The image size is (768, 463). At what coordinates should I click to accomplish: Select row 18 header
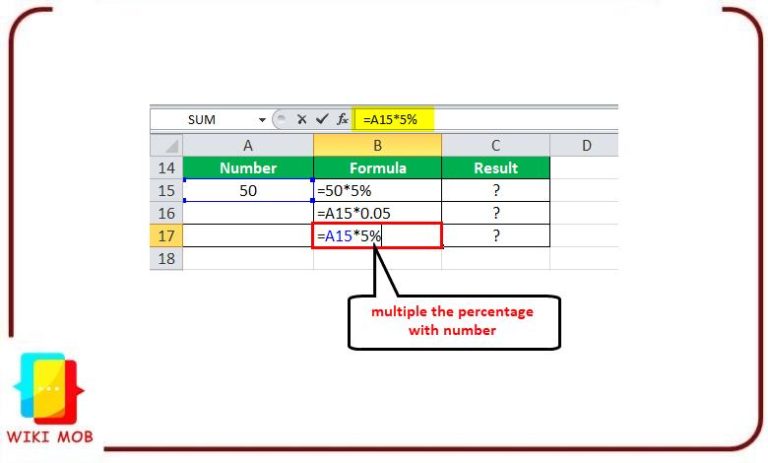coord(166,259)
